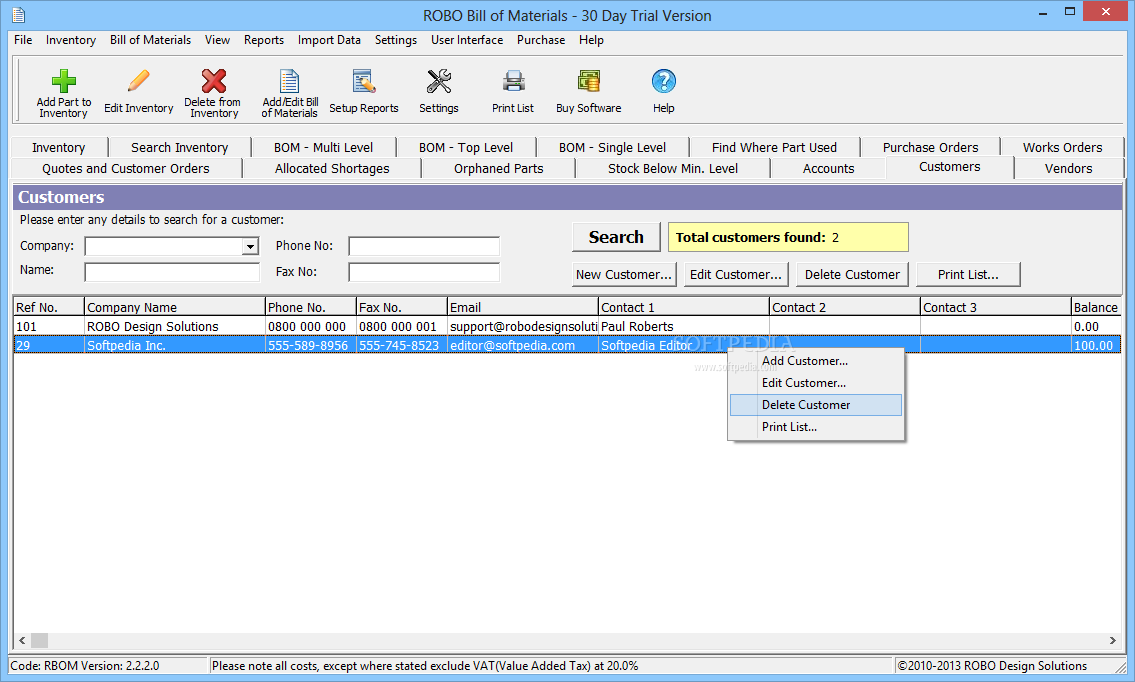The image size is (1135, 682).
Task: Switch to the Accounts tab
Action: (829, 169)
